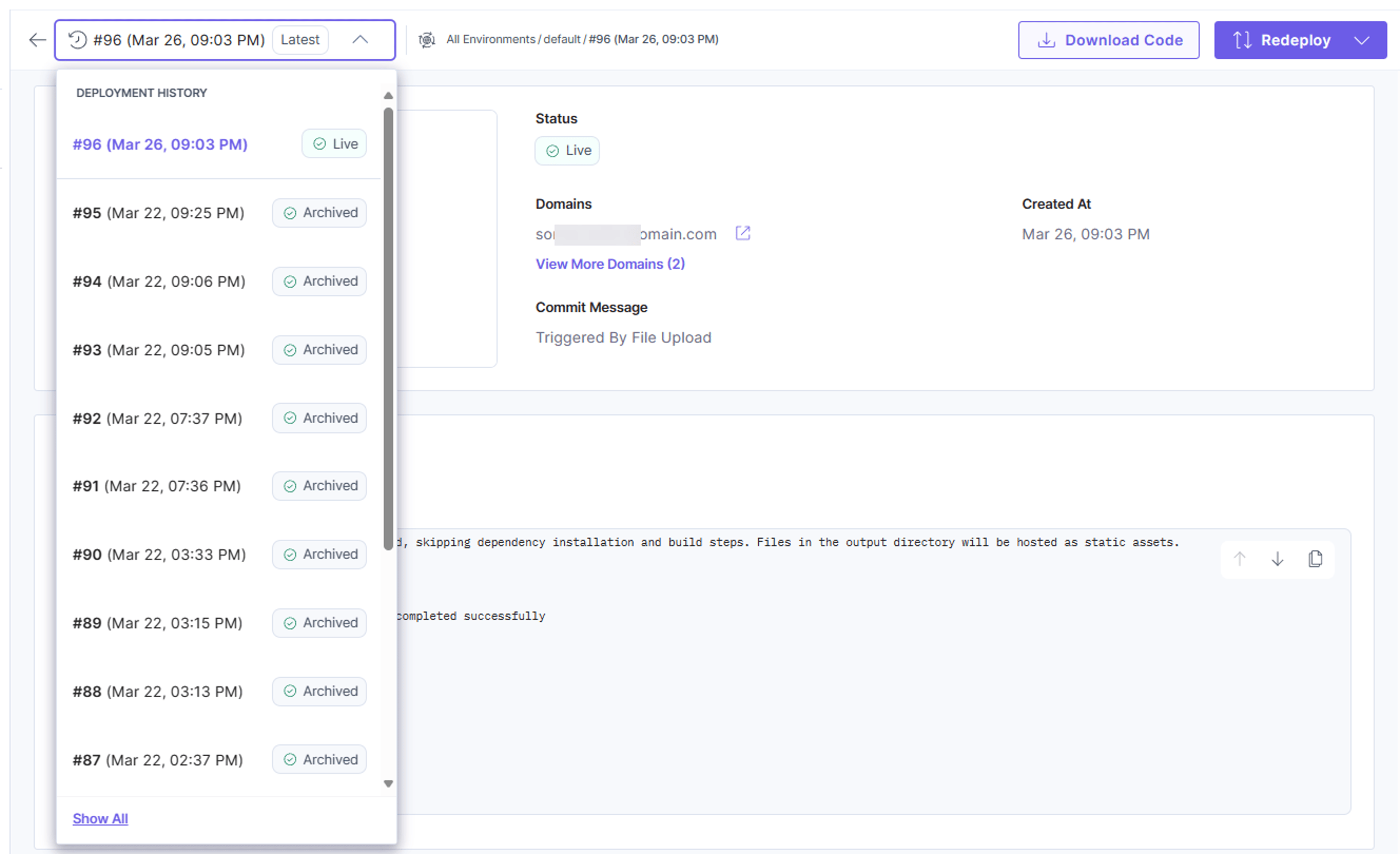Viewport: 1400px width, 854px height.
Task: Click Archived badge on deployment #94
Action: click(319, 282)
